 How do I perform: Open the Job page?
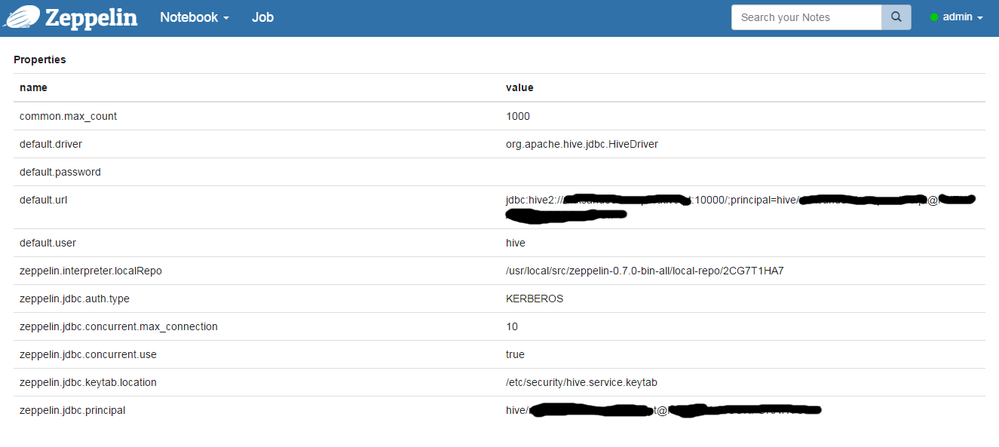(262, 17)
